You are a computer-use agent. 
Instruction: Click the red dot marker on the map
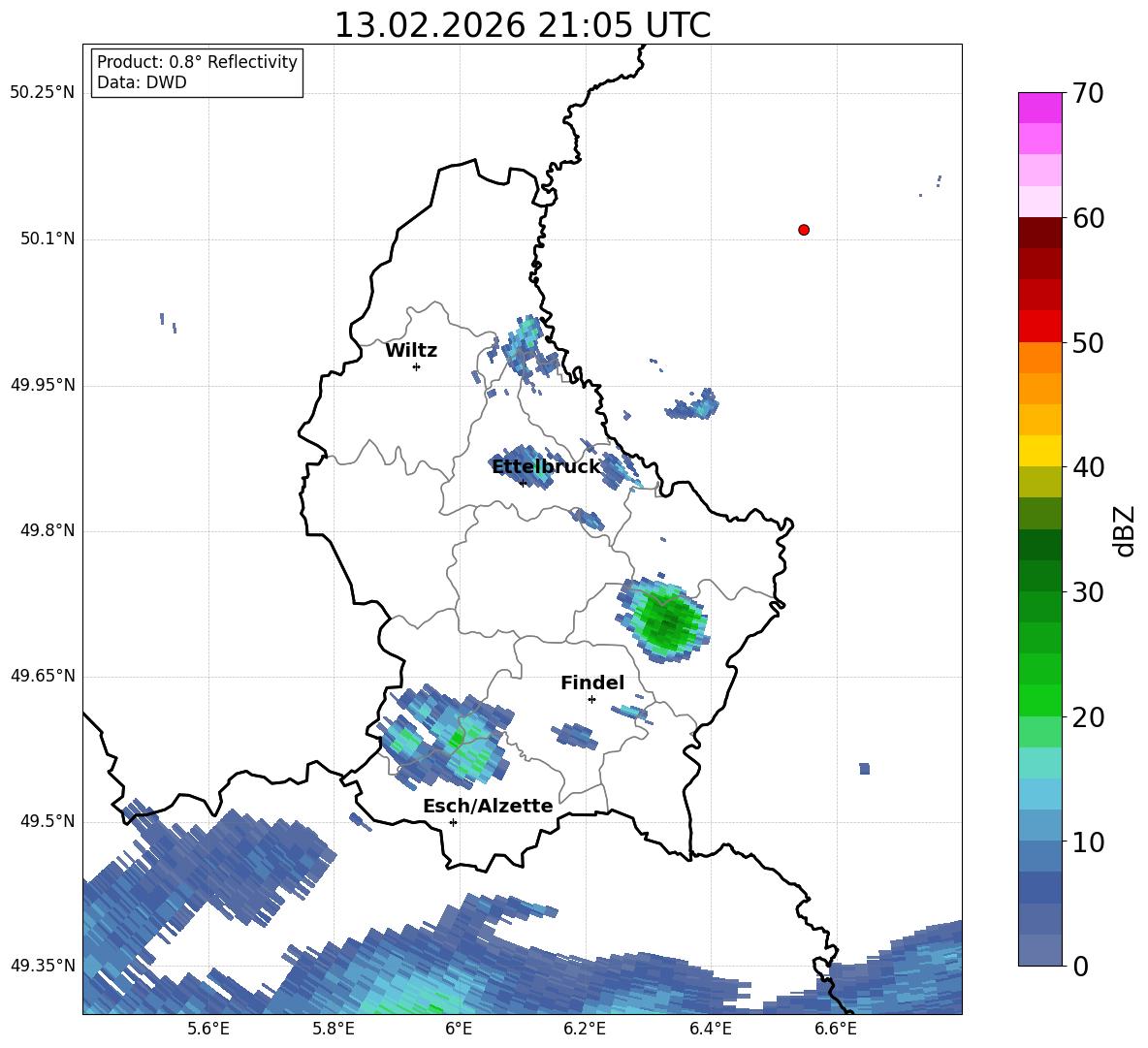[x=804, y=230]
